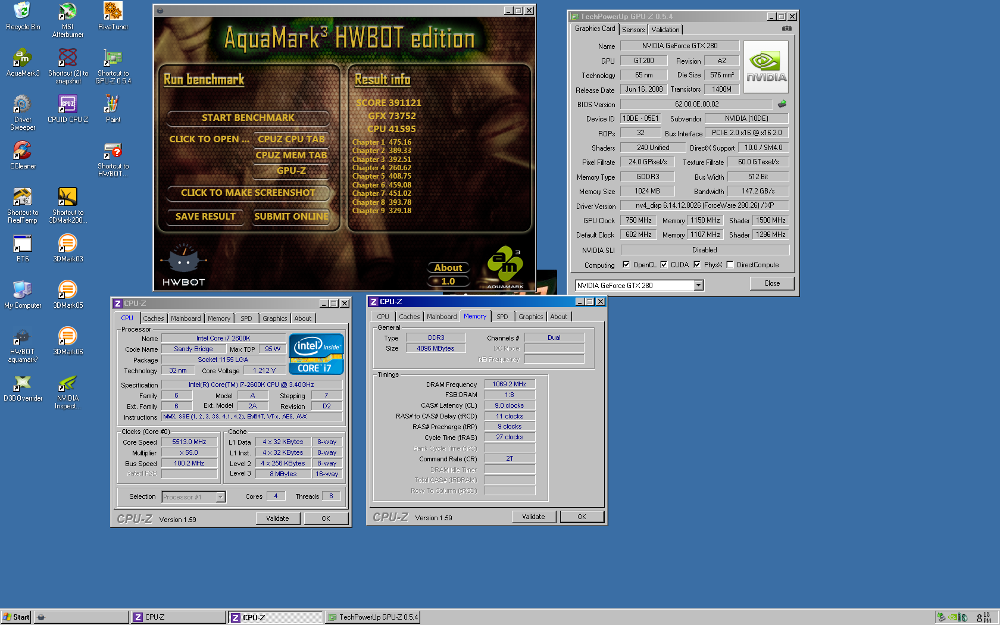Open the AquaMark3 desktop shortcut
The image size is (1000, 625).
click(x=22, y=62)
